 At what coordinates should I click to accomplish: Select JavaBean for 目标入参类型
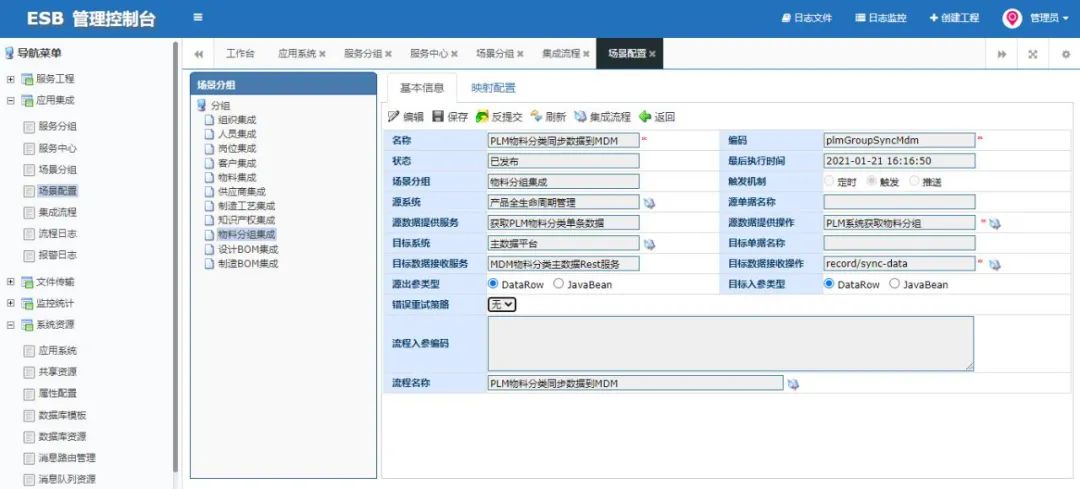(x=894, y=284)
